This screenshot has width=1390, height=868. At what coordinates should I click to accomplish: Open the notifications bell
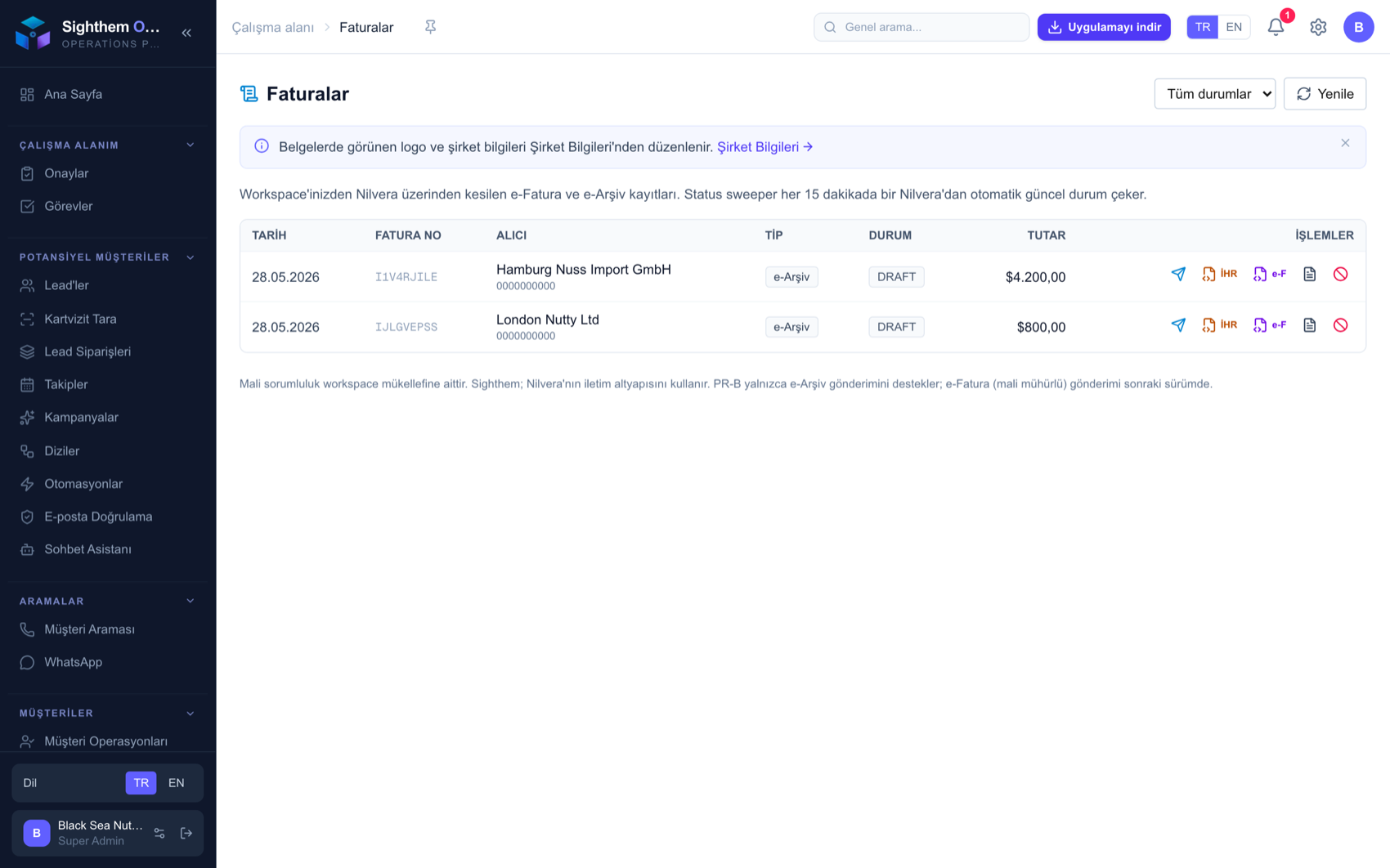pyautogui.click(x=1276, y=27)
